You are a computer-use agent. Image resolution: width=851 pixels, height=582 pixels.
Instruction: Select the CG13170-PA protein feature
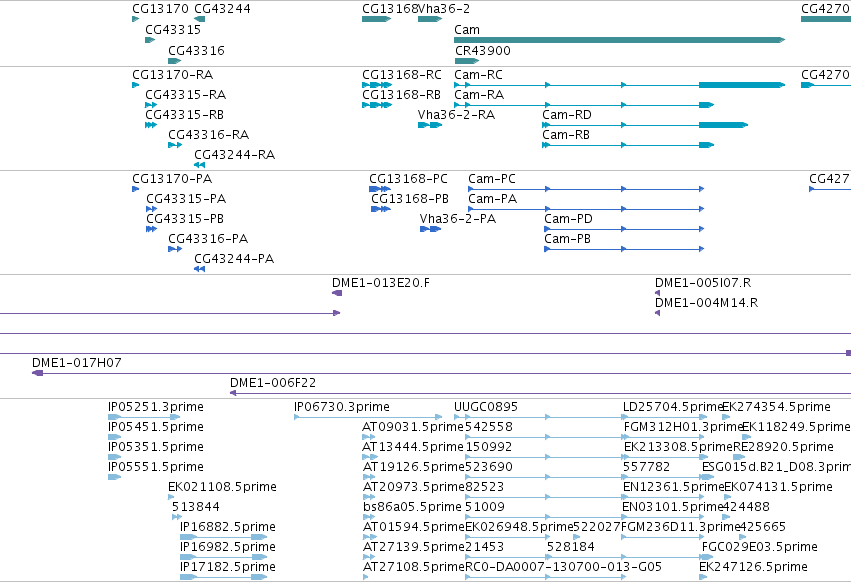pyautogui.click(x=136, y=189)
